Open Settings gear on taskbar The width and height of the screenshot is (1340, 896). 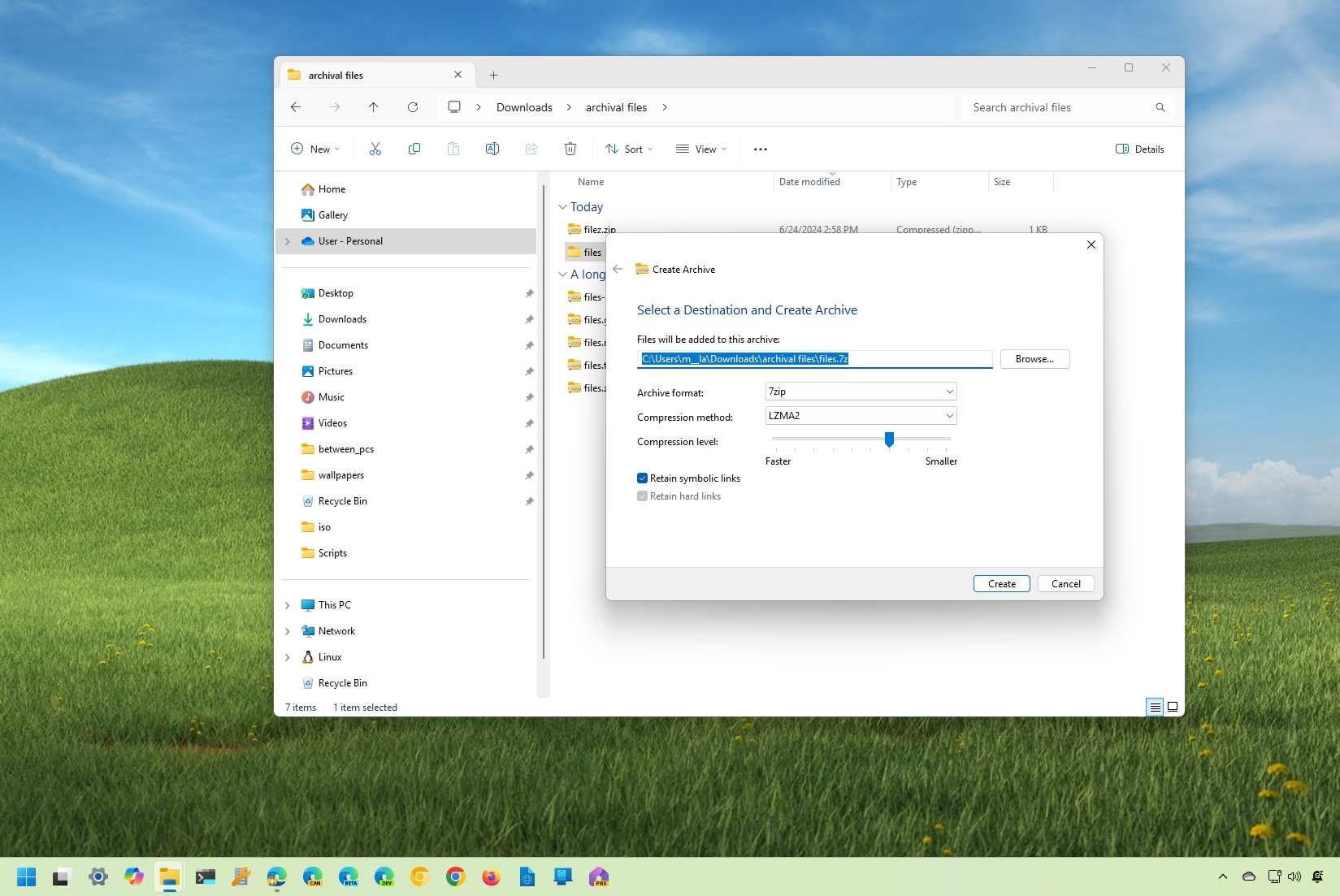[98, 877]
